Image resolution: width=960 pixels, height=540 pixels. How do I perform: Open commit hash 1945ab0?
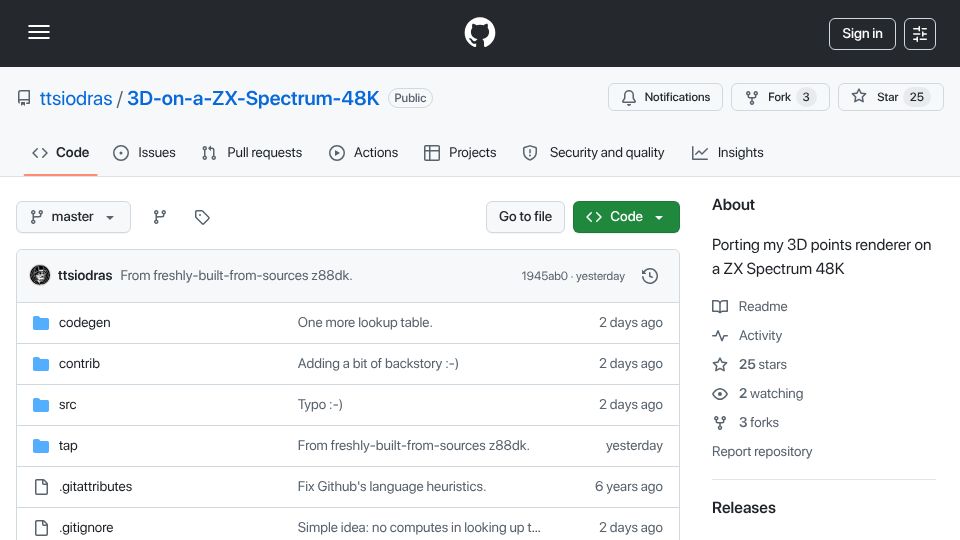pyautogui.click(x=544, y=276)
